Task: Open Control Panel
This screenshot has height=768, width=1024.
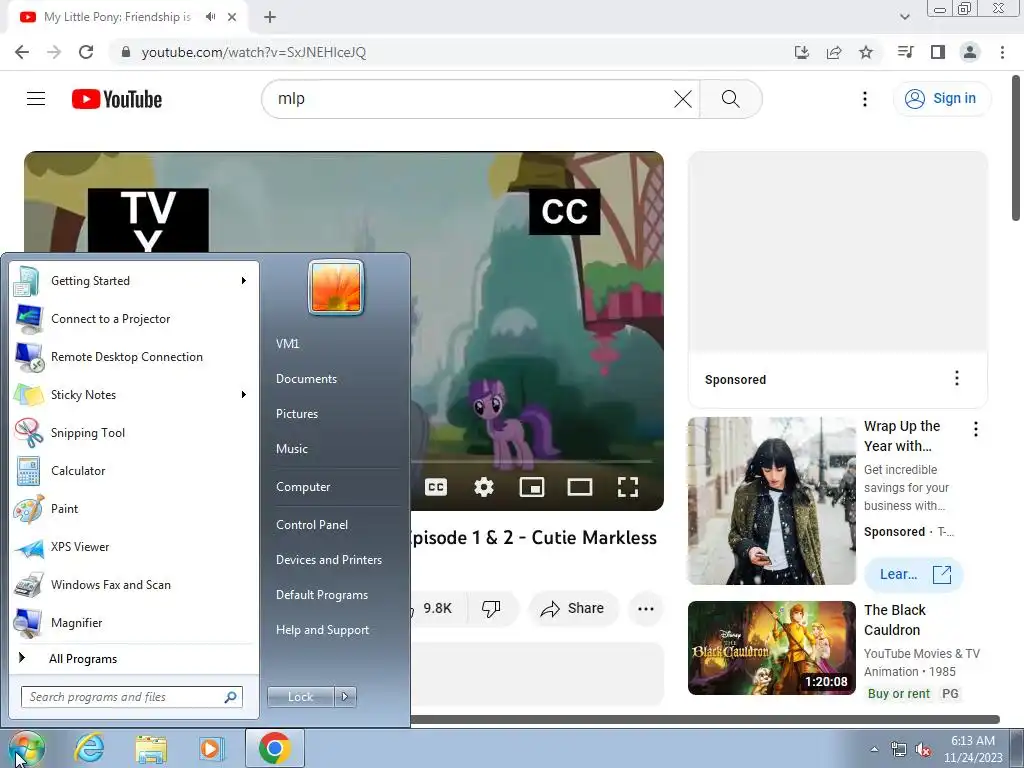Action: tap(312, 525)
